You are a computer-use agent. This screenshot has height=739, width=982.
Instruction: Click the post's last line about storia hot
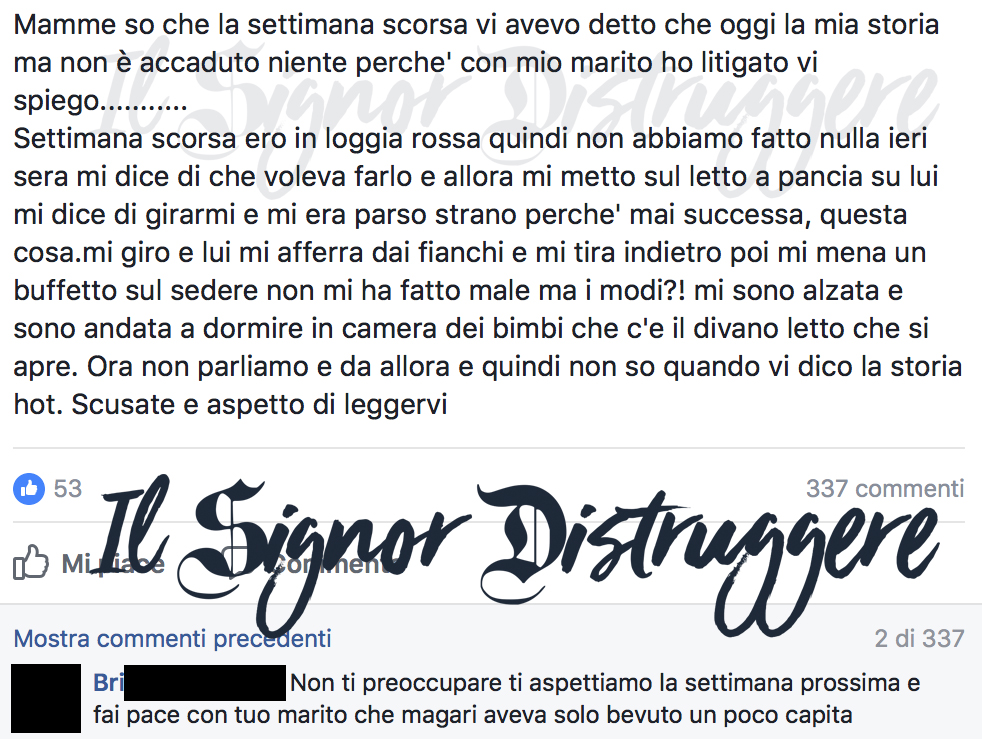pos(230,405)
